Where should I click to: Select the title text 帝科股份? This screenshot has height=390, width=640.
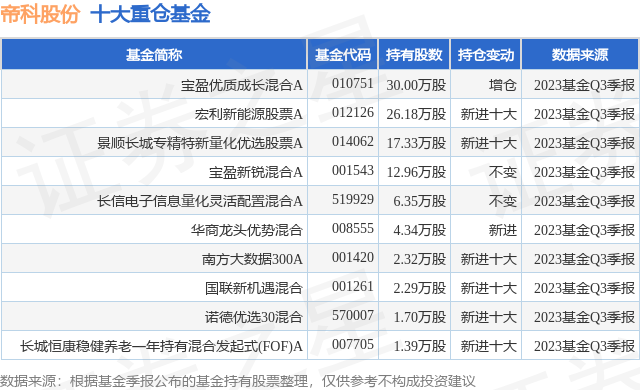click(40, 14)
